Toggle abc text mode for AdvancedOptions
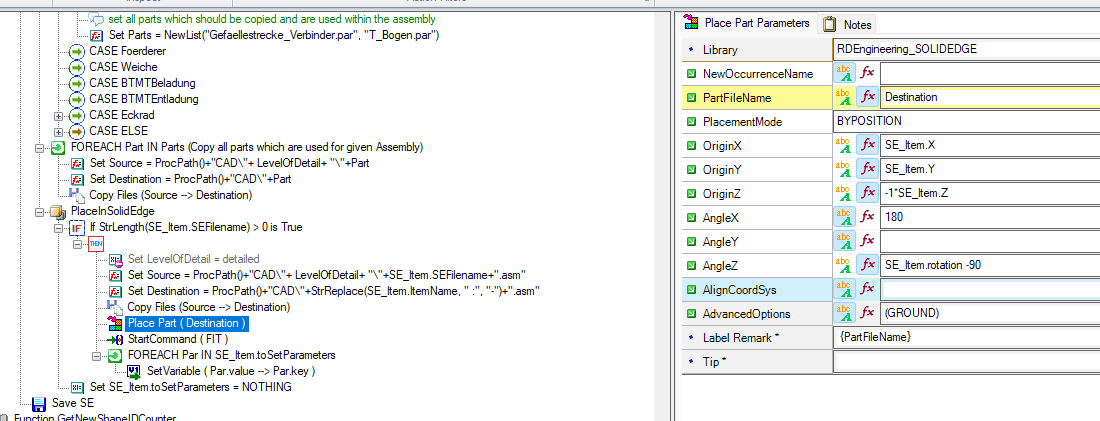 tap(844, 313)
